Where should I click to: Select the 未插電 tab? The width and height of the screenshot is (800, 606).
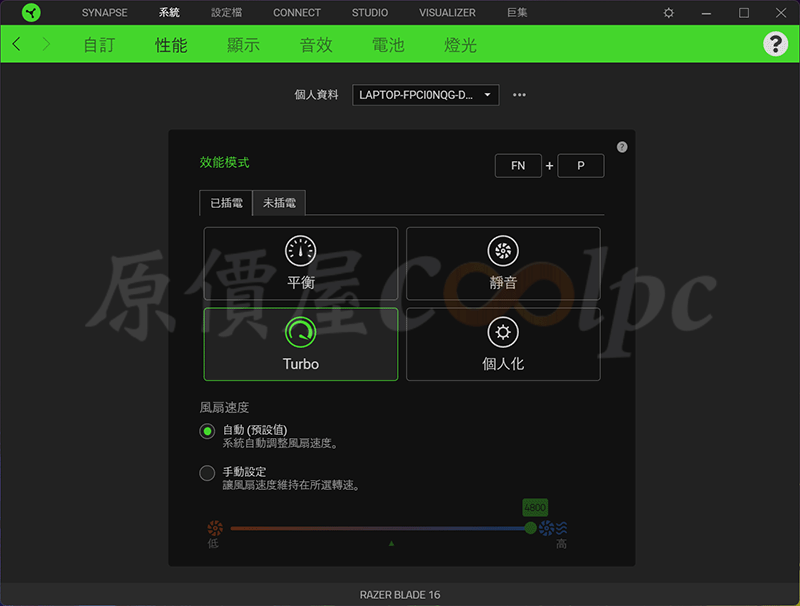[279, 203]
